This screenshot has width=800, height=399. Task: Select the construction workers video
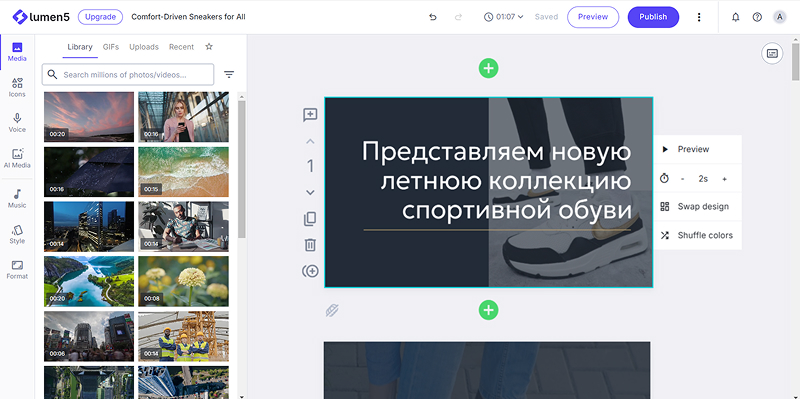coord(184,336)
